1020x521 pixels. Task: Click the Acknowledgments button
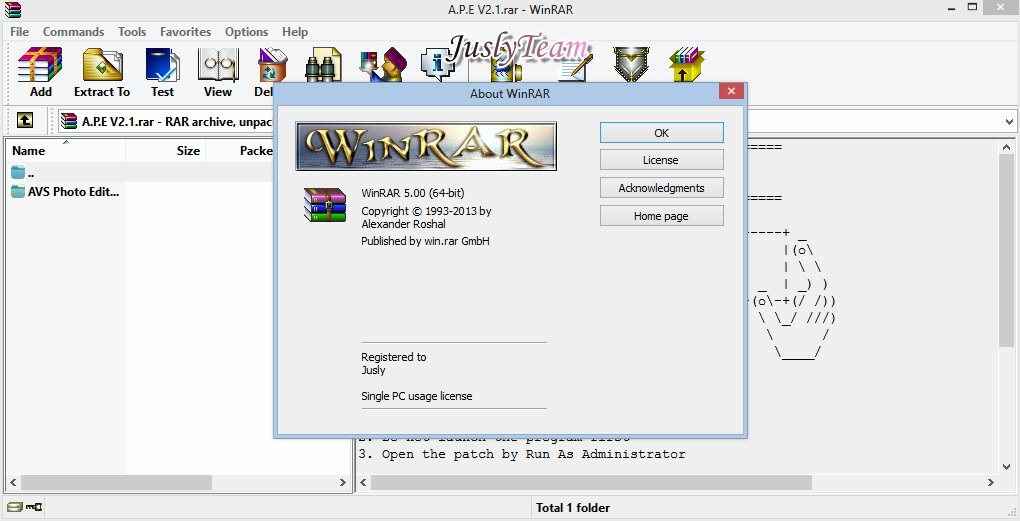pos(662,188)
